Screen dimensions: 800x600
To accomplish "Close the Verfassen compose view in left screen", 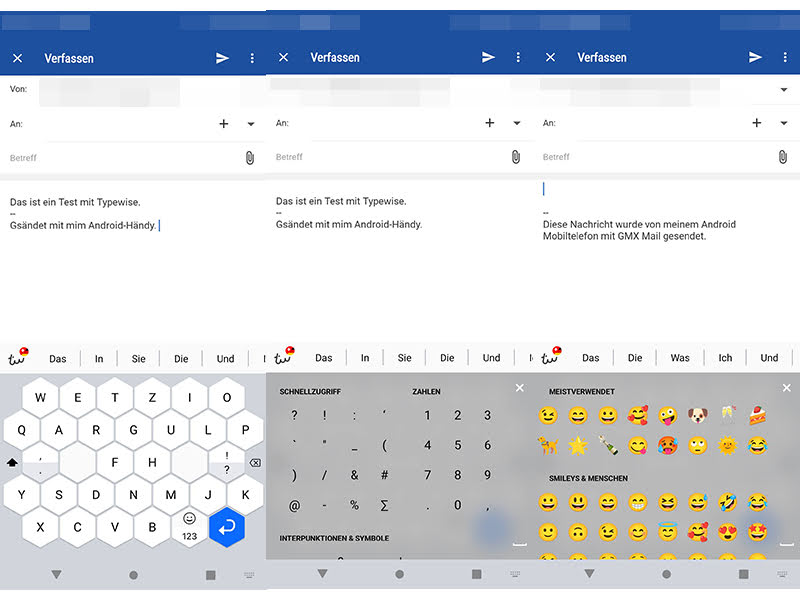I will [17, 58].
